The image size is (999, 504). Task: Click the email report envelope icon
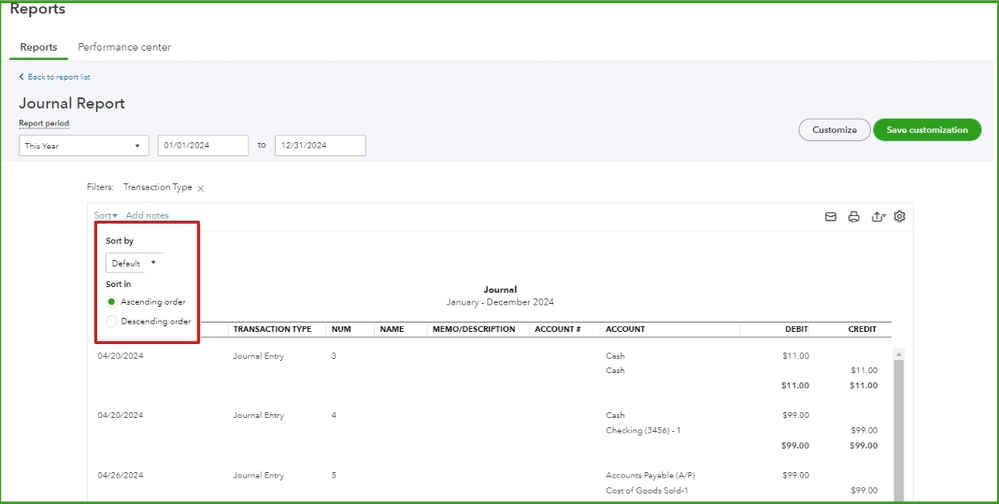point(830,216)
